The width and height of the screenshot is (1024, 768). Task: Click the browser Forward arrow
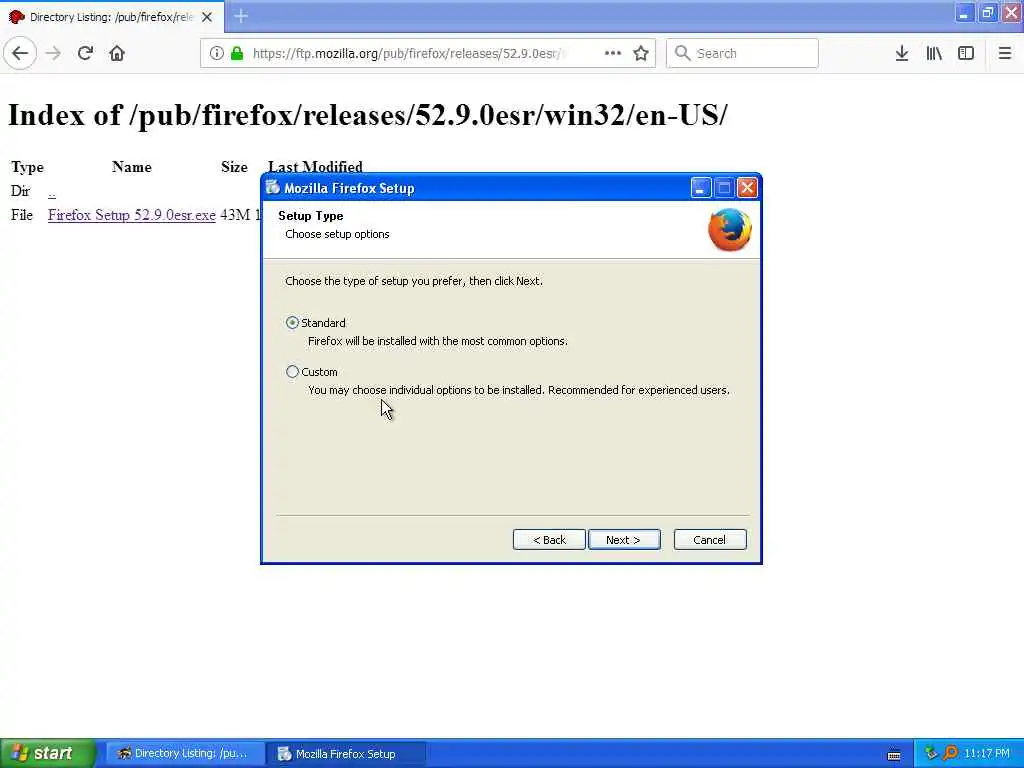pyautogui.click(x=54, y=54)
